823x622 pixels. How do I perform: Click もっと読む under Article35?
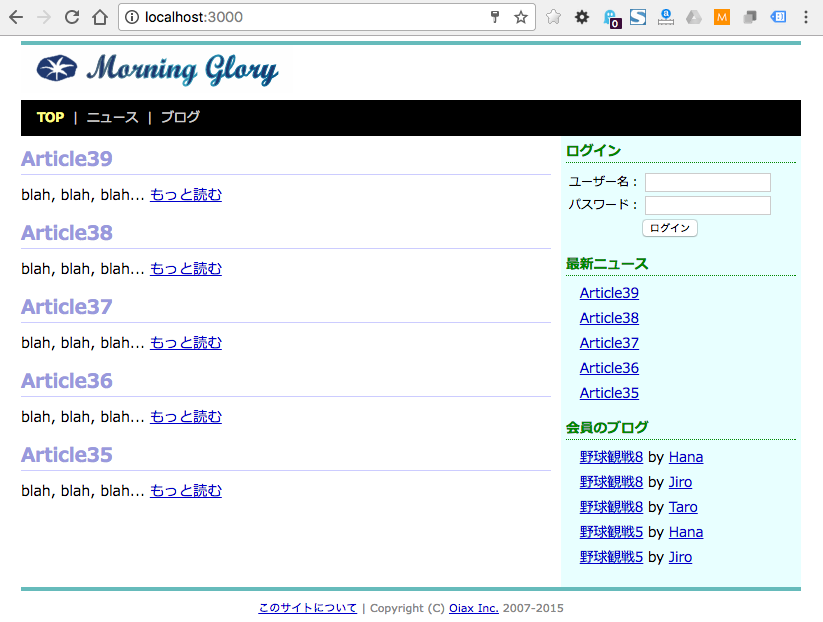click(186, 491)
